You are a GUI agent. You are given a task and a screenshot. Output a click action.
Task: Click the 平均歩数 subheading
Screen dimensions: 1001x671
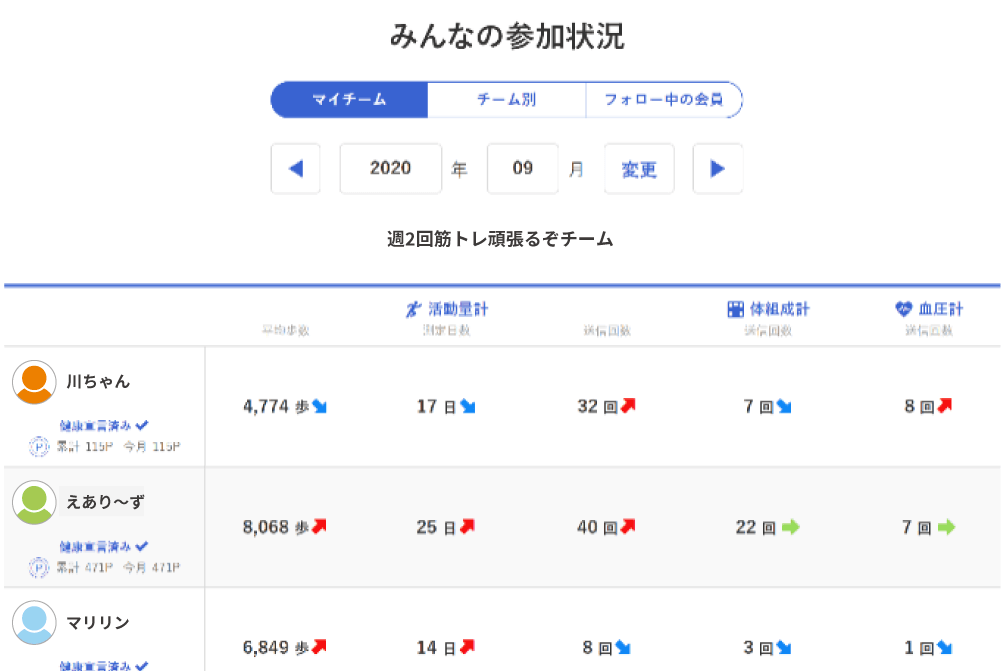(285, 330)
